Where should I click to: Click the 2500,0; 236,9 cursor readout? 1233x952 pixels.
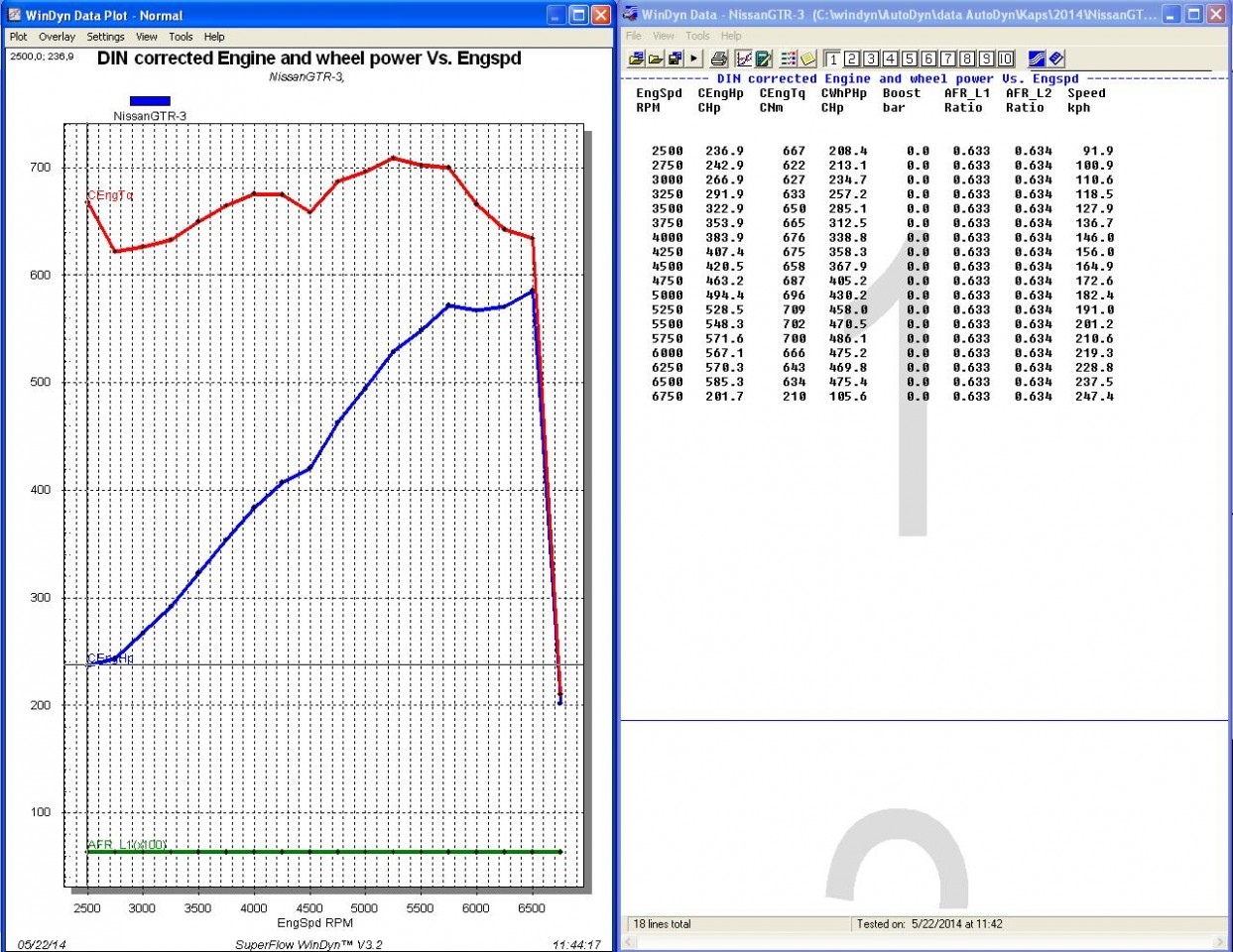42,57
